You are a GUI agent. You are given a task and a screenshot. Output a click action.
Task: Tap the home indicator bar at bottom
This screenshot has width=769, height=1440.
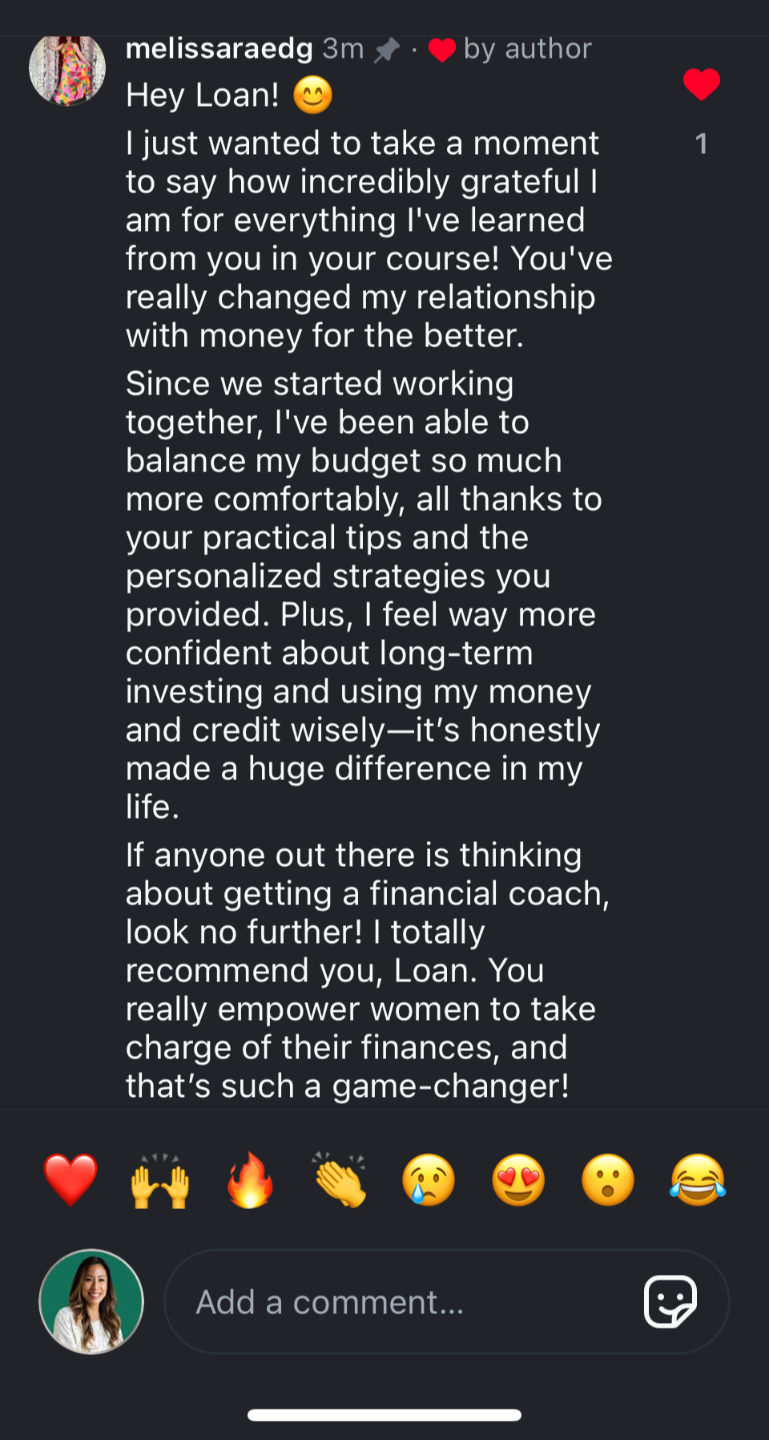coord(384,1415)
